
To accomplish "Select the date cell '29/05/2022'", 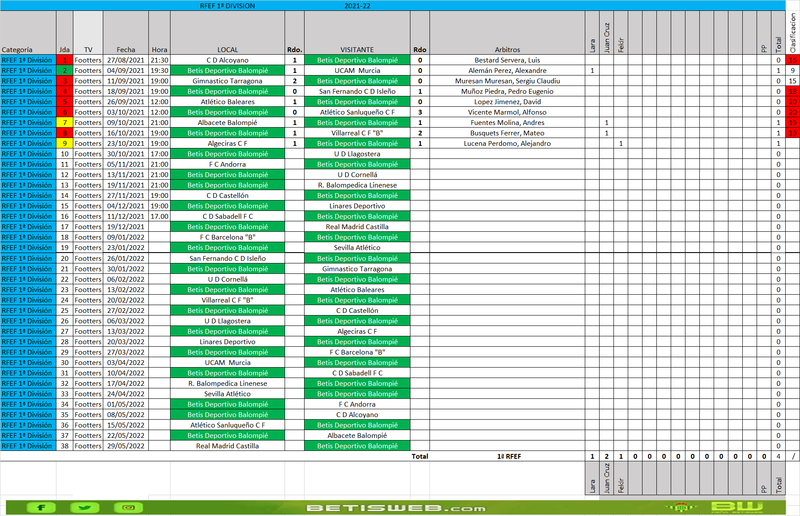I will pyautogui.click(x=126, y=446).
